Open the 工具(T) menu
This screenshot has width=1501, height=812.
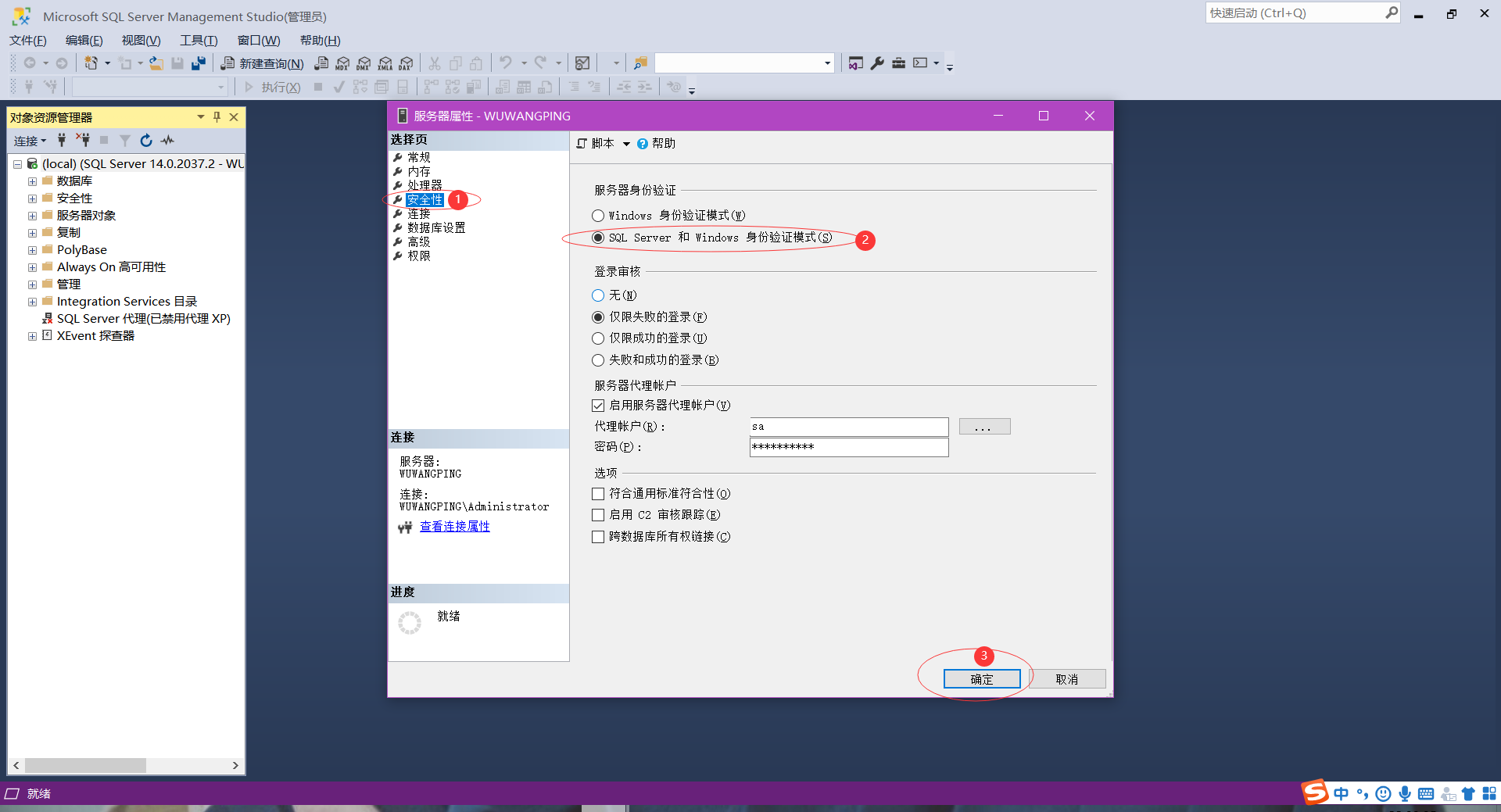click(199, 41)
